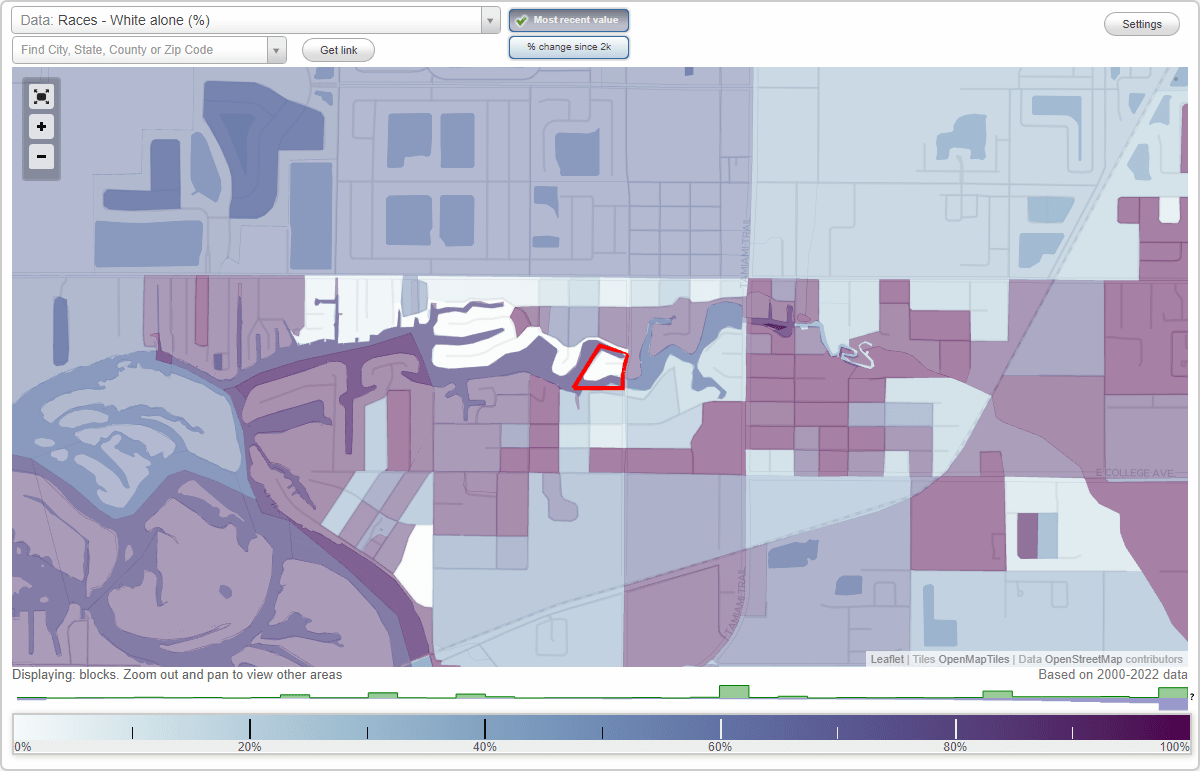Click the red outlined block on map
This screenshot has width=1200, height=771.
click(x=602, y=368)
